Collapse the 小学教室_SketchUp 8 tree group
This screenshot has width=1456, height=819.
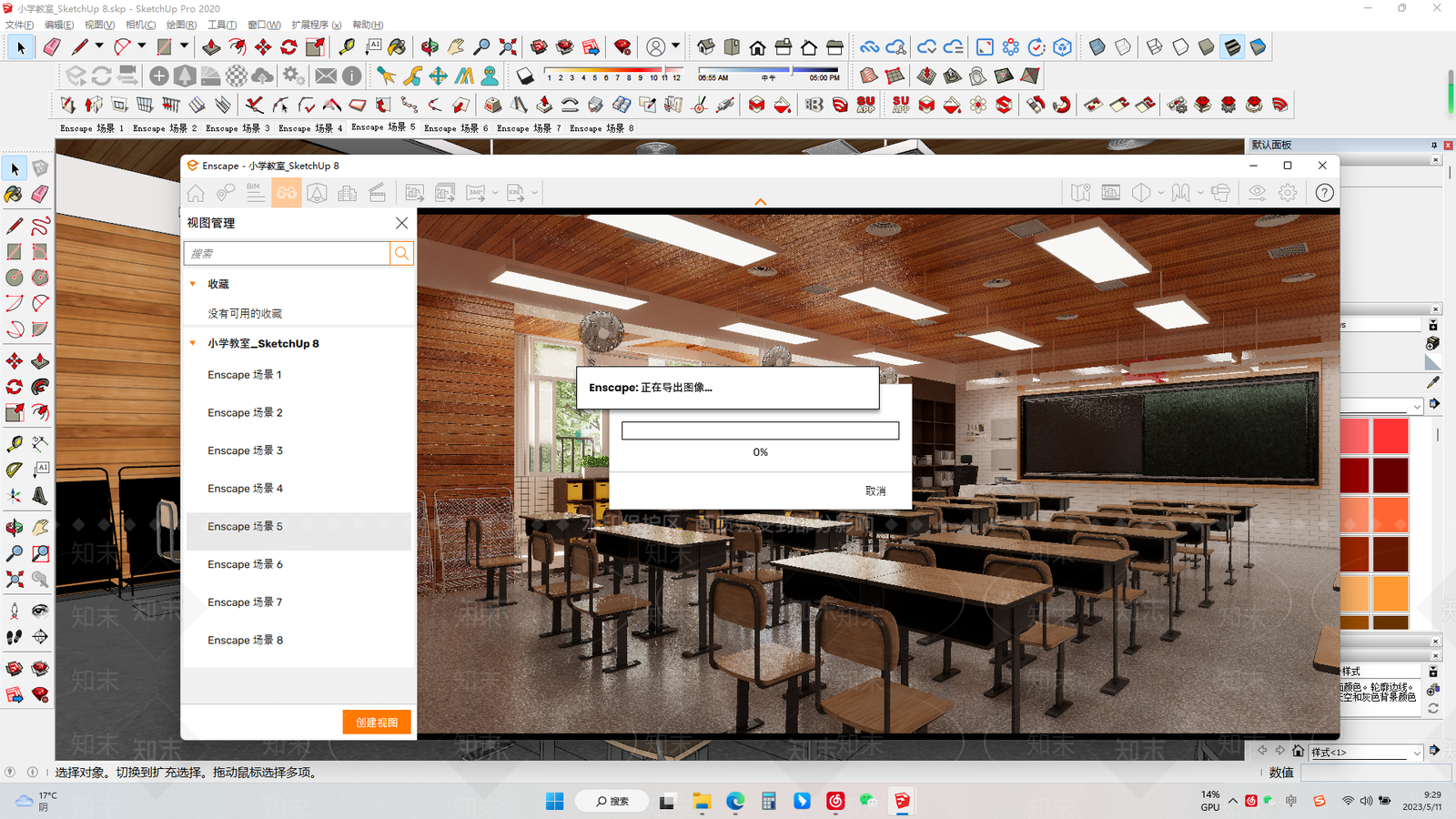point(193,343)
